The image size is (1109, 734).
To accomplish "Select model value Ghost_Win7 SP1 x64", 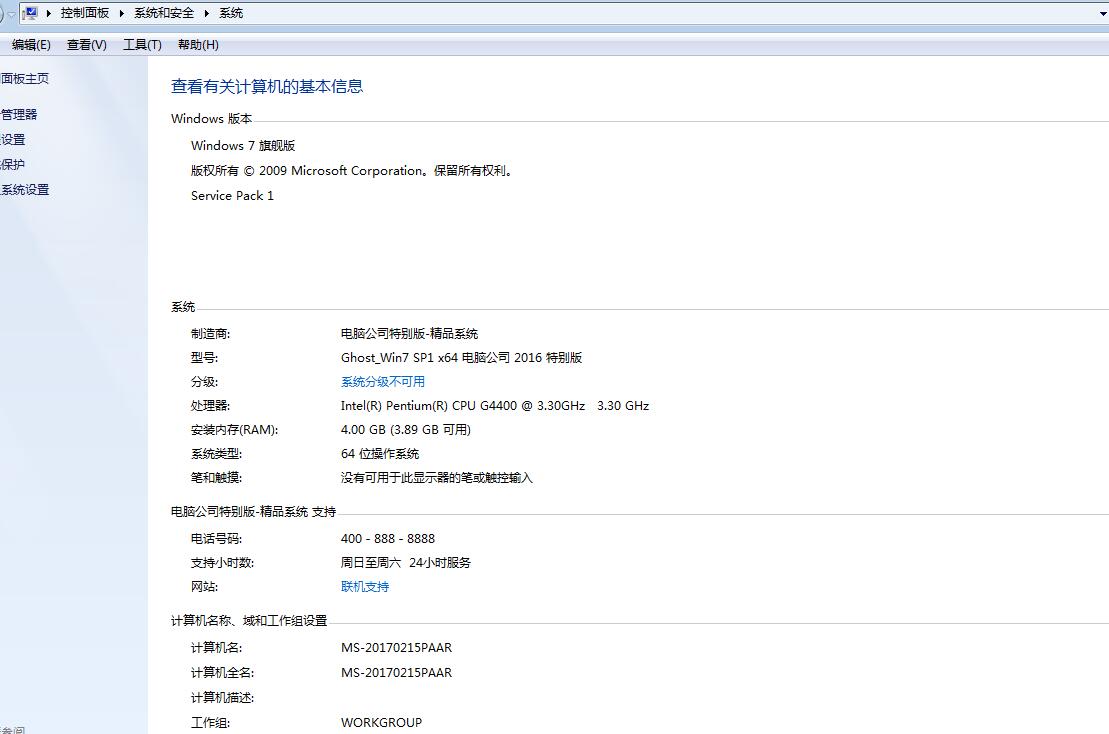I will (x=461, y=358).
